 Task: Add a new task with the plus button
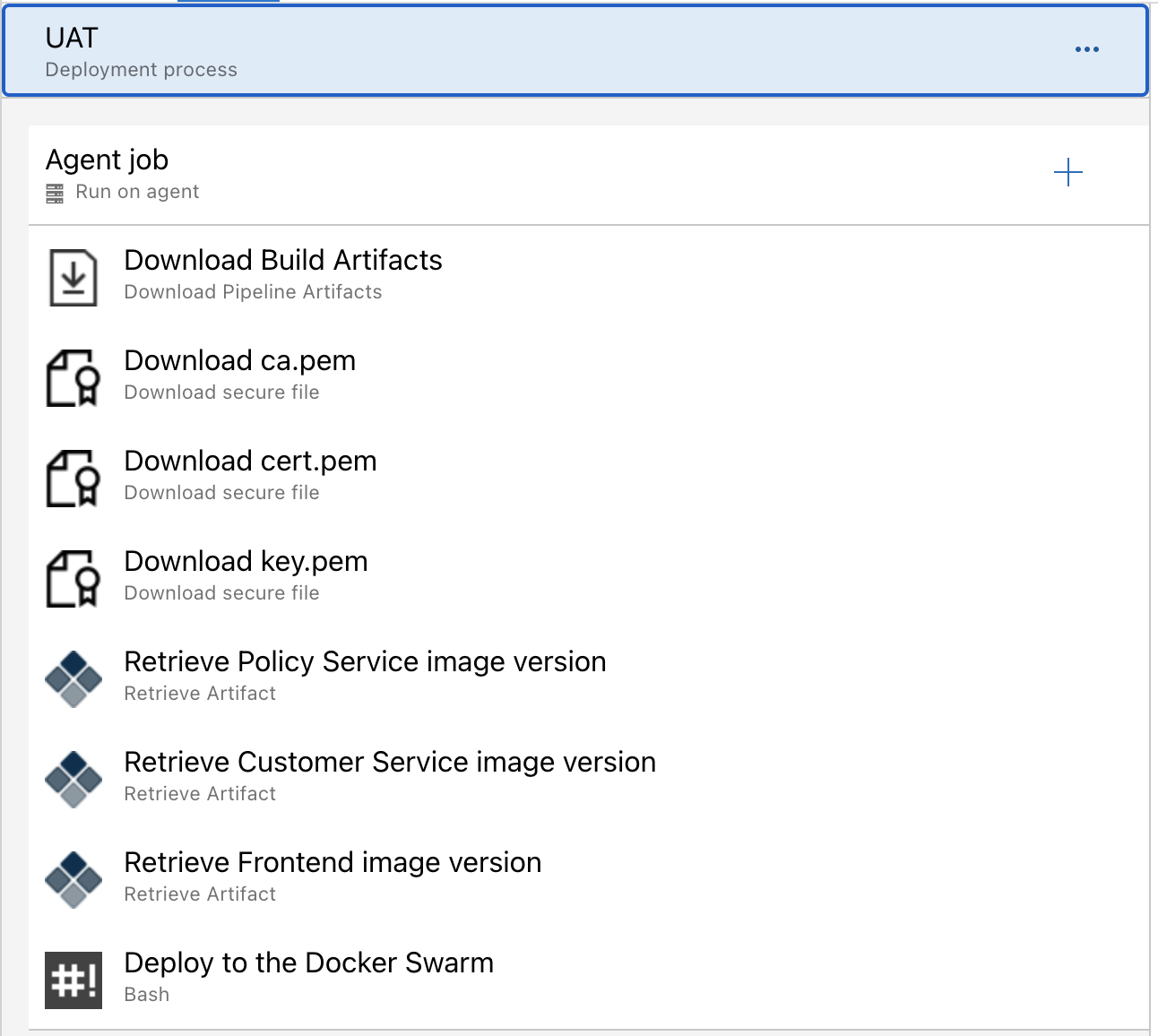tap(1068, 173)
